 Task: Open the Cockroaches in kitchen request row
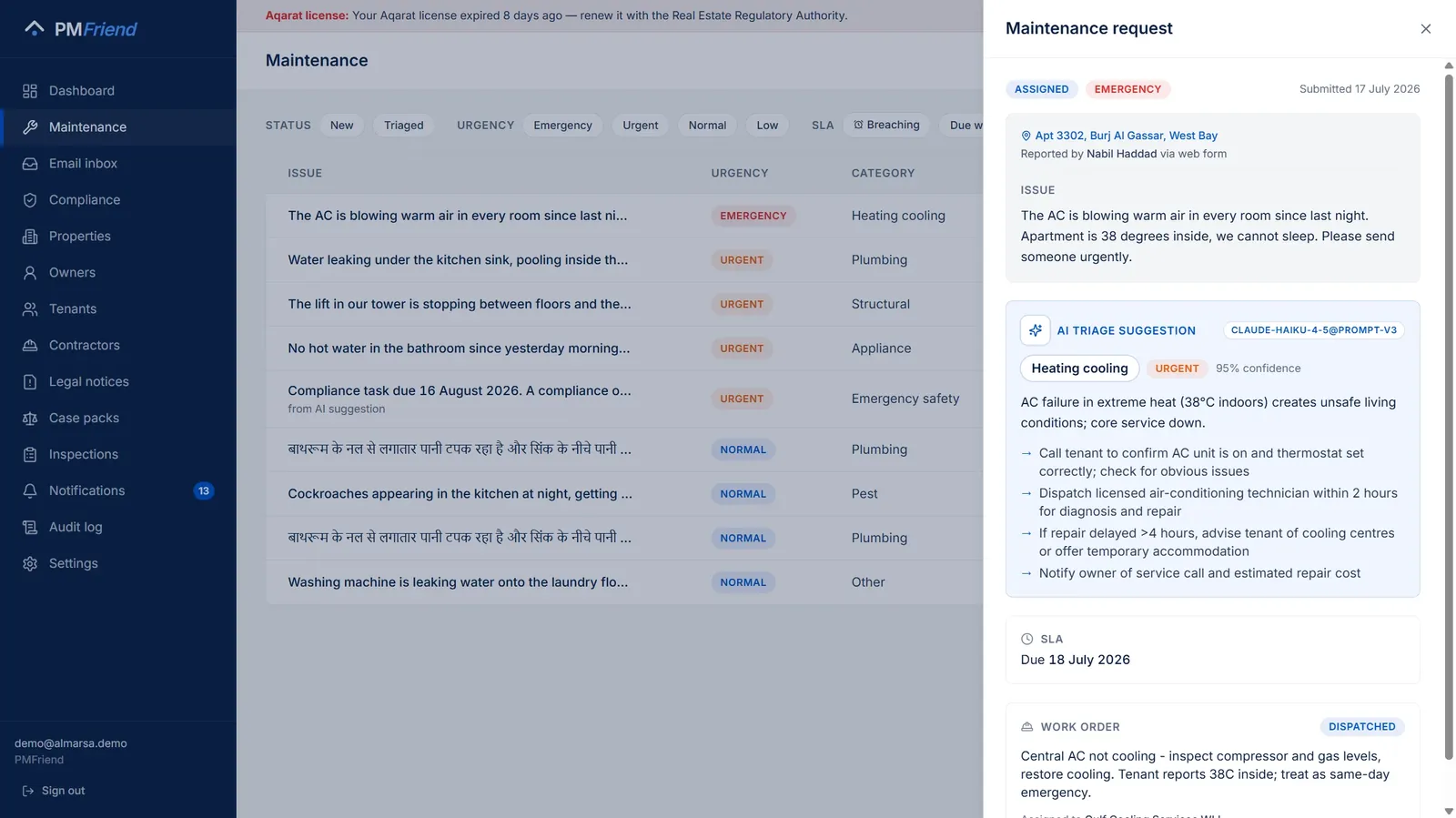point(624,494)
